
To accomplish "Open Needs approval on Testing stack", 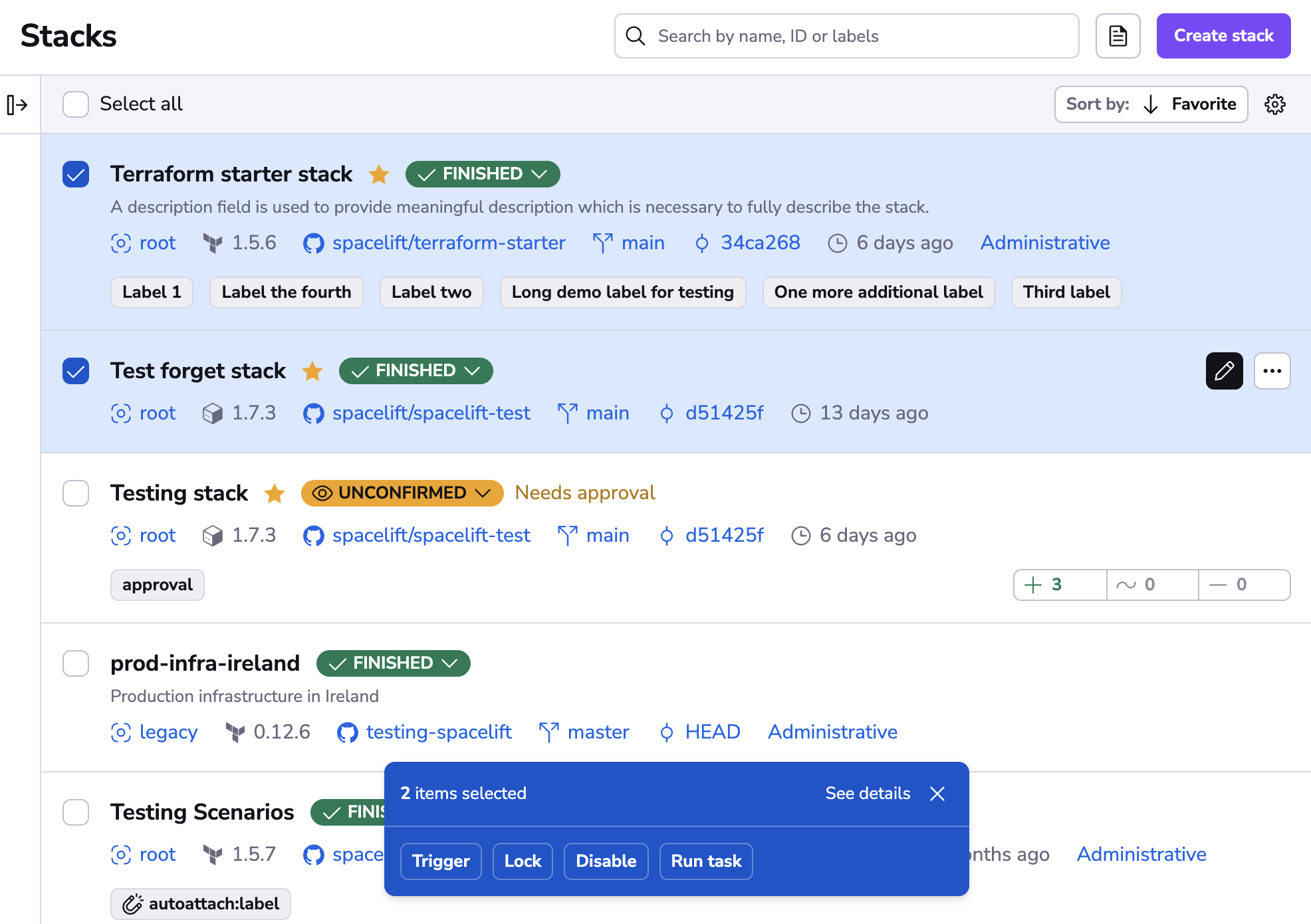I will 584,493.
